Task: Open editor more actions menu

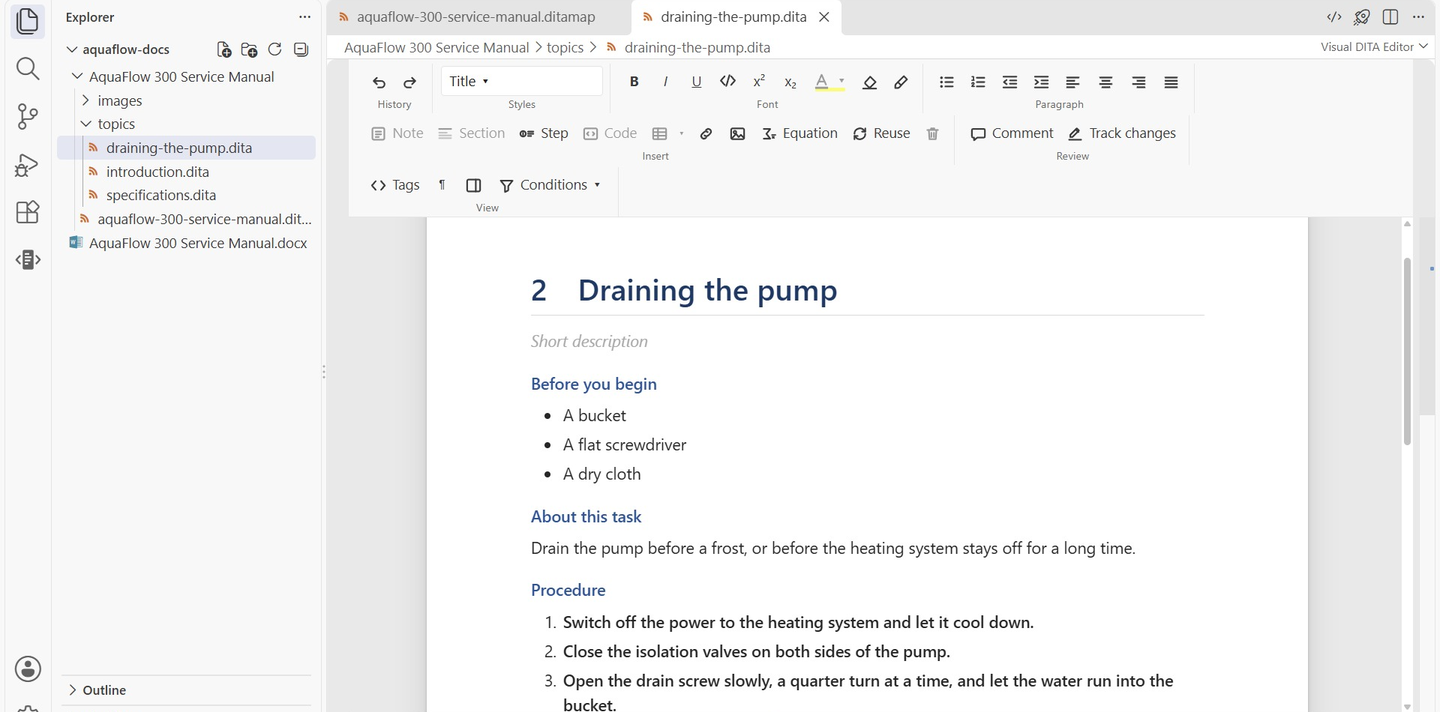Action: pos(1419,17)
